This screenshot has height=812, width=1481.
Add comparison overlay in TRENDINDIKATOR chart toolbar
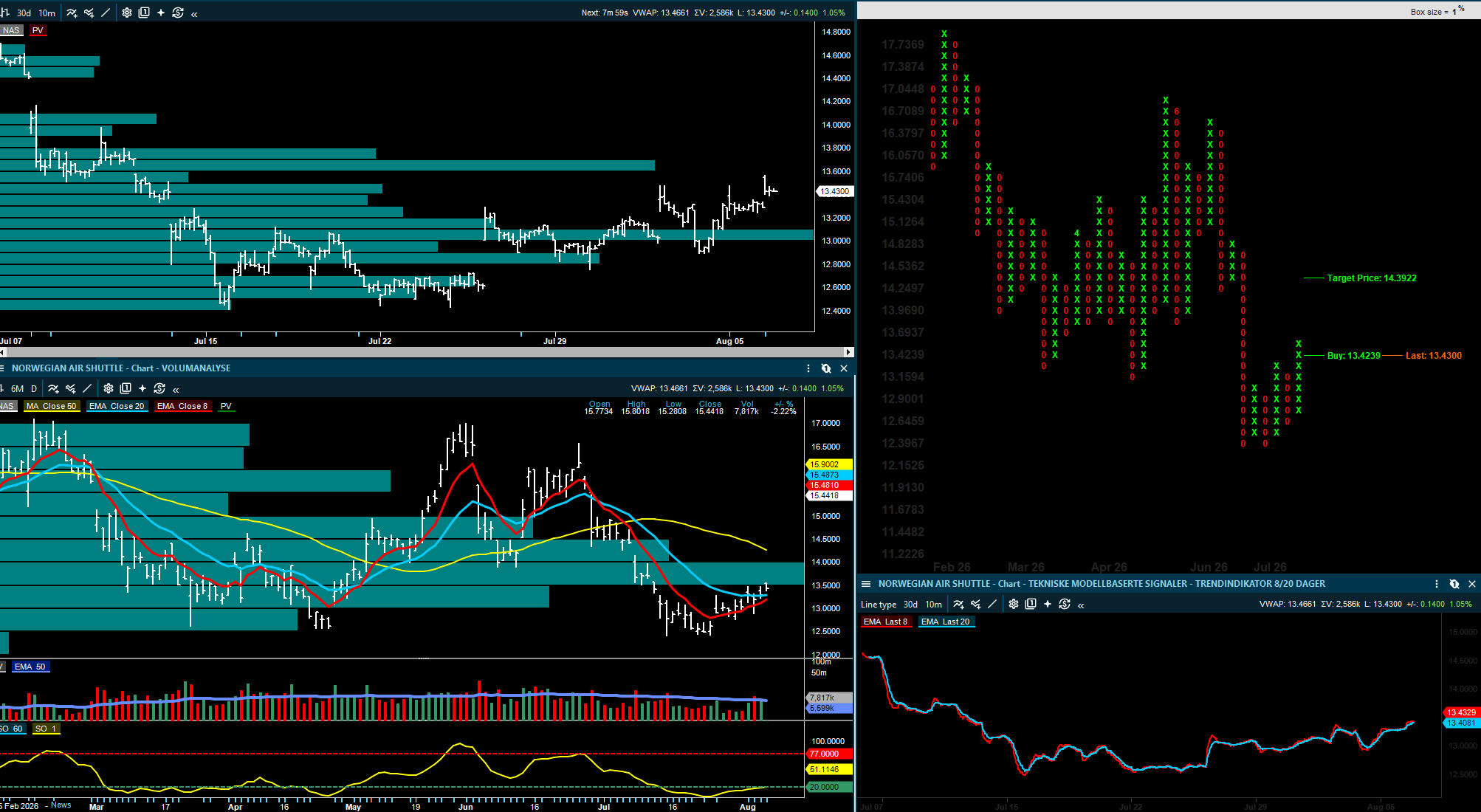pyautogui.click(x=975, y=604)
